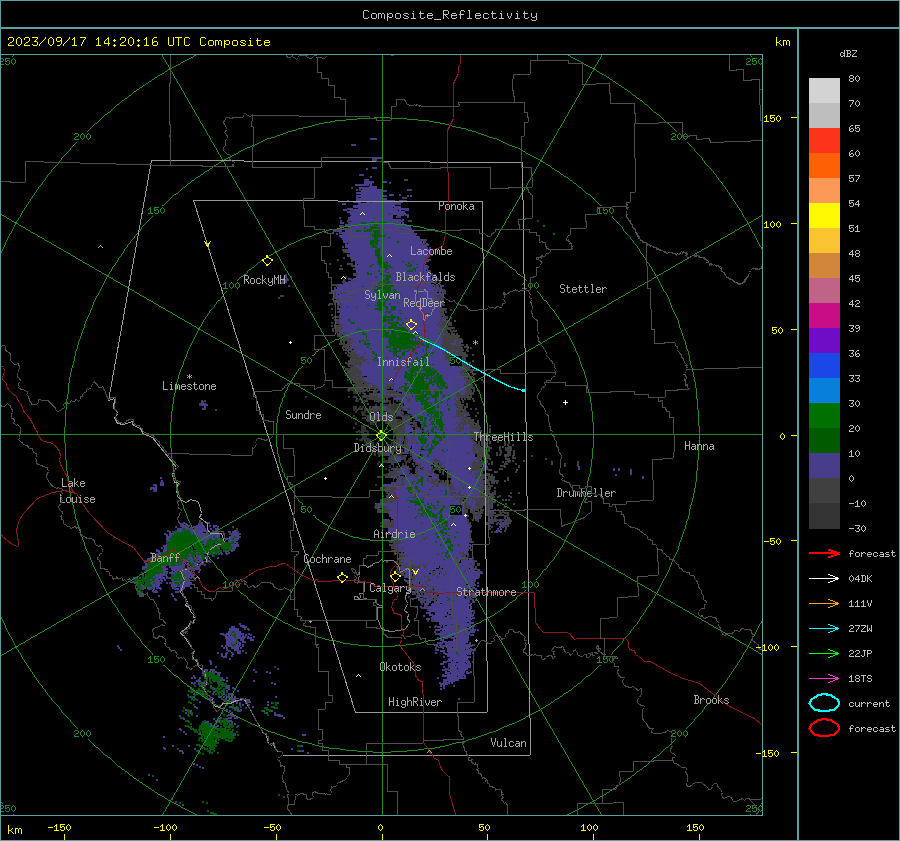Click the yellow diamond marker beside Cochrane
Image resolution: width=900 pixels, height=841 pixels.
click(343, 578)
